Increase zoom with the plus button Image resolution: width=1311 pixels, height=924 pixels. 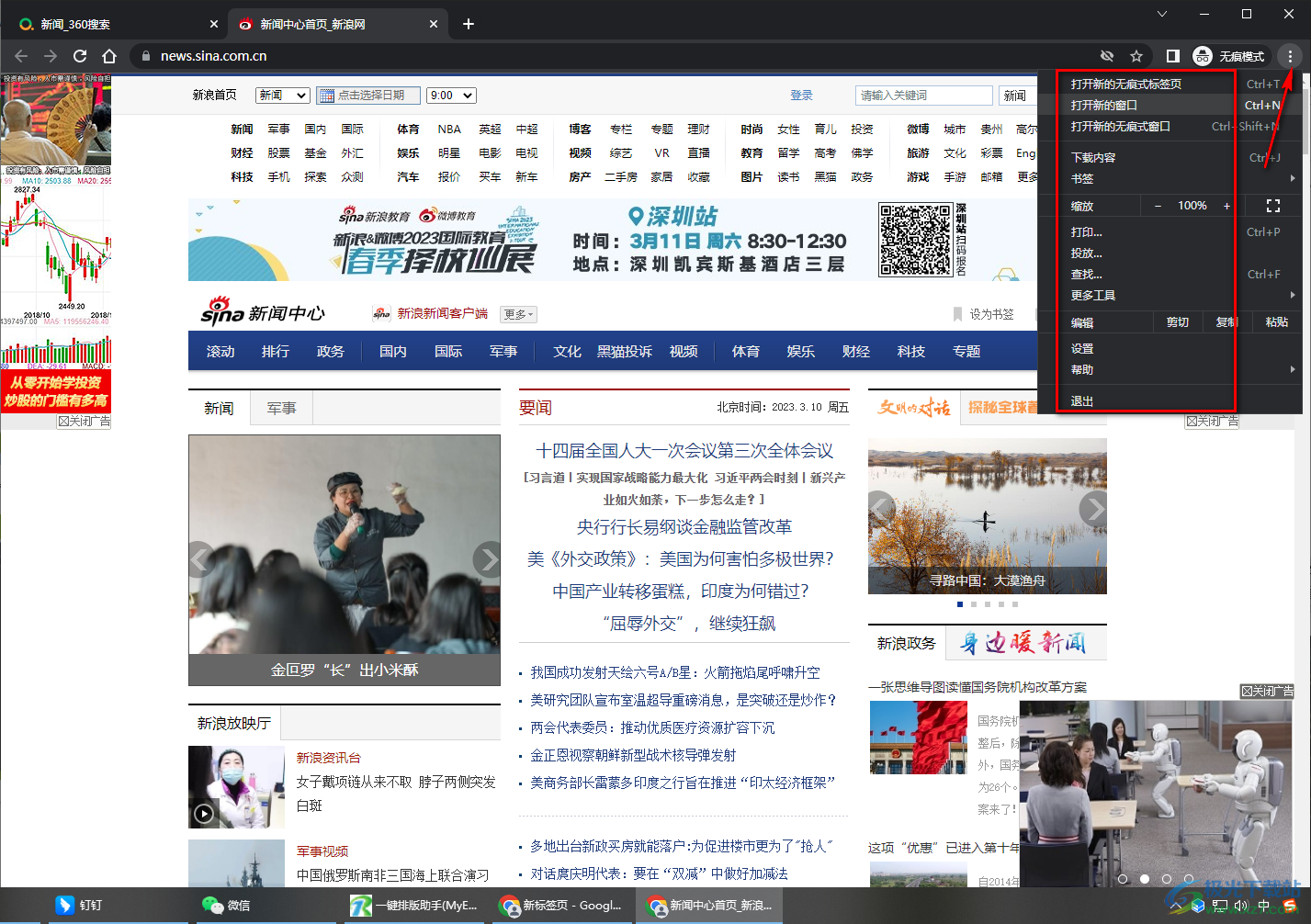click(x=1226, y=206)
